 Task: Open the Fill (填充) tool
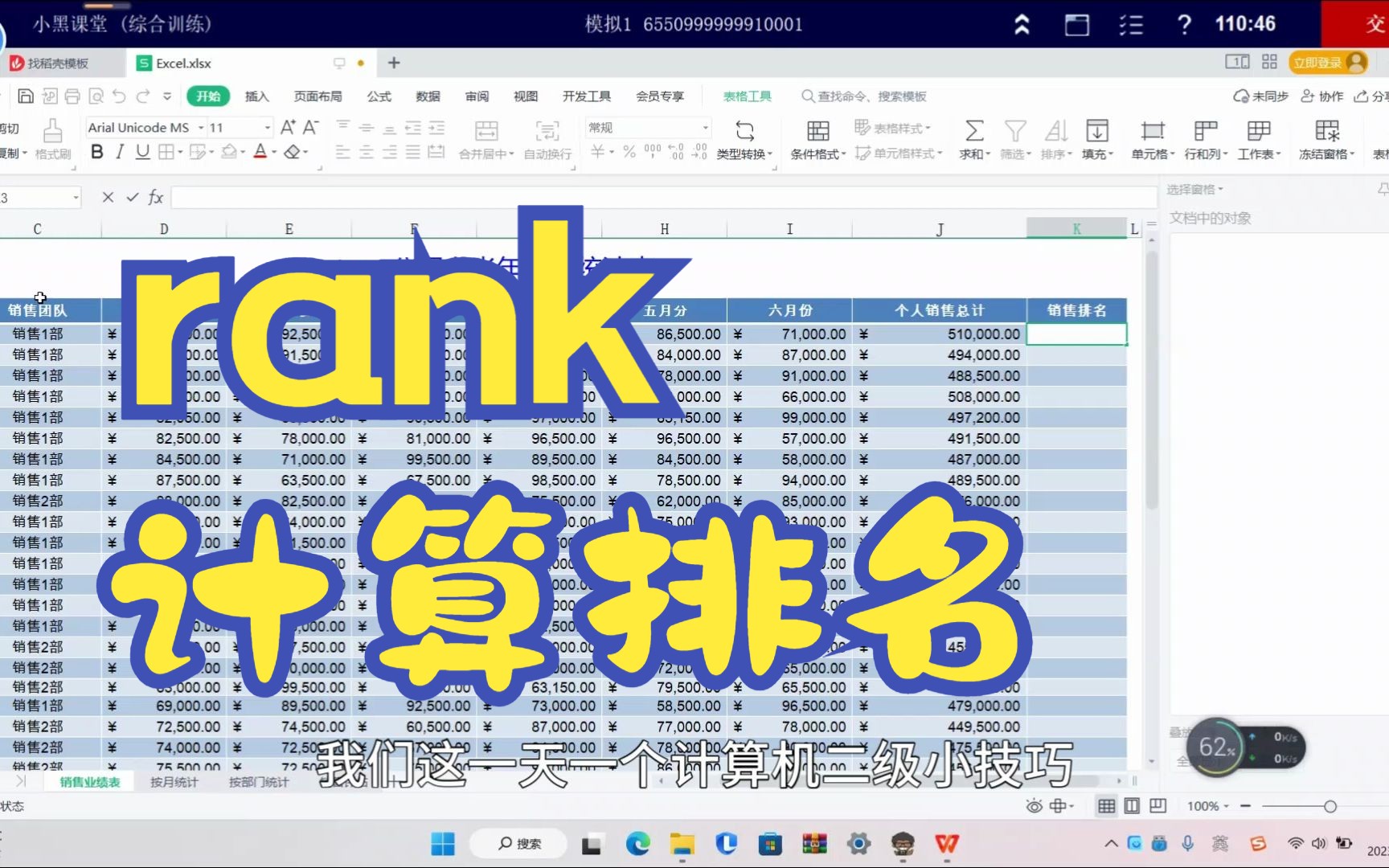tap(1096, 139)
